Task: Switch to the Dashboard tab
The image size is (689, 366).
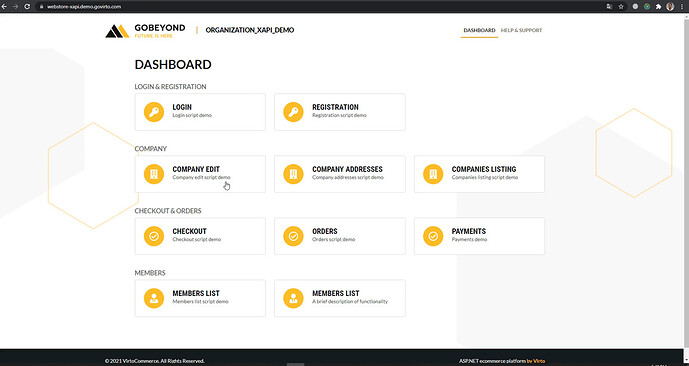Action: click(x=479, y=30)
